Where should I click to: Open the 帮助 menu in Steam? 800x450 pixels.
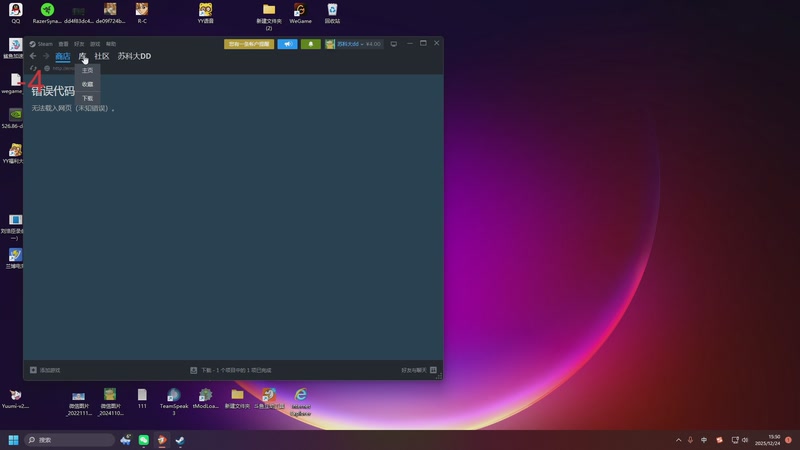111,44
